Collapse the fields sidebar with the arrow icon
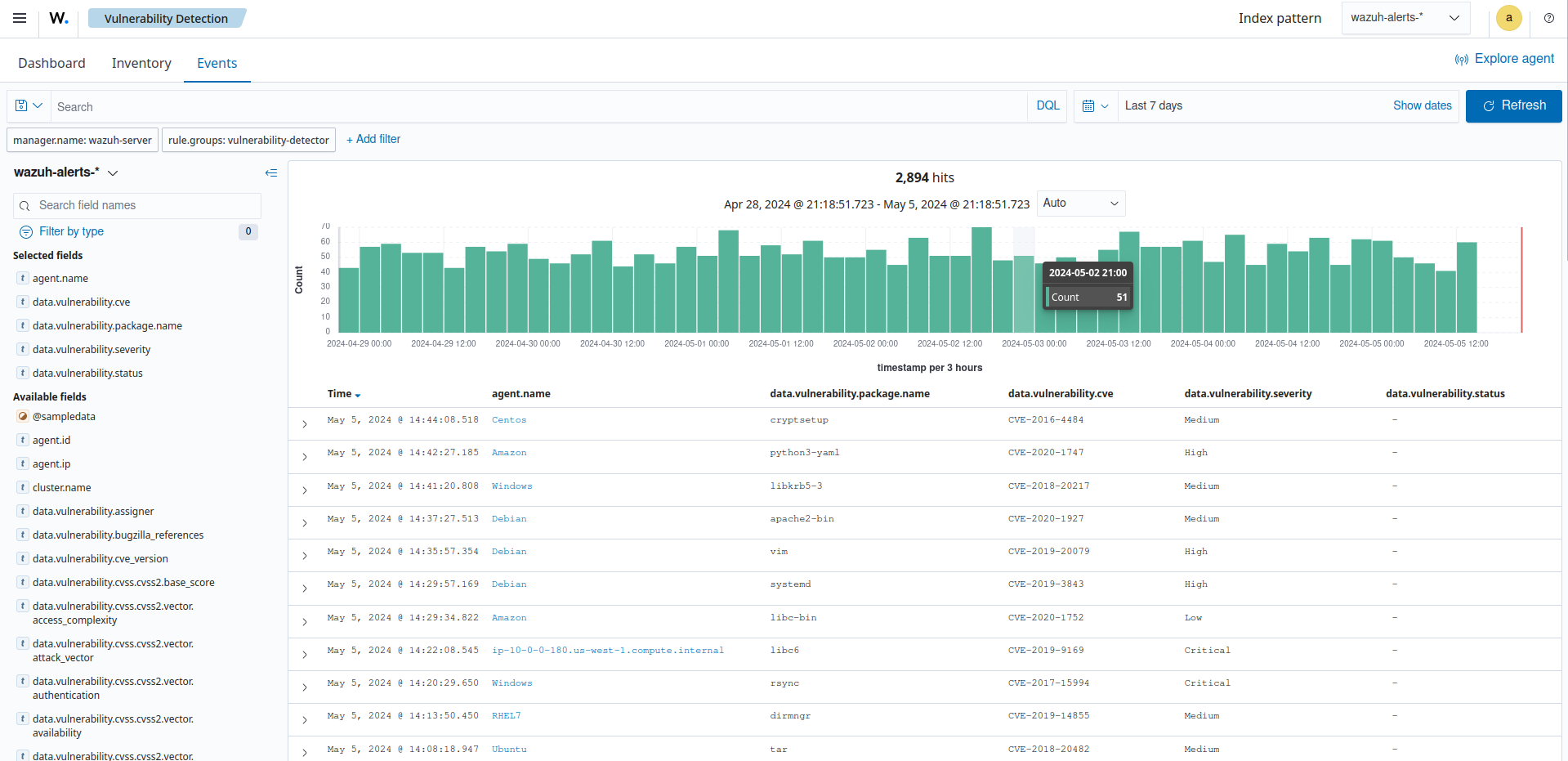 tap(270, 172)
